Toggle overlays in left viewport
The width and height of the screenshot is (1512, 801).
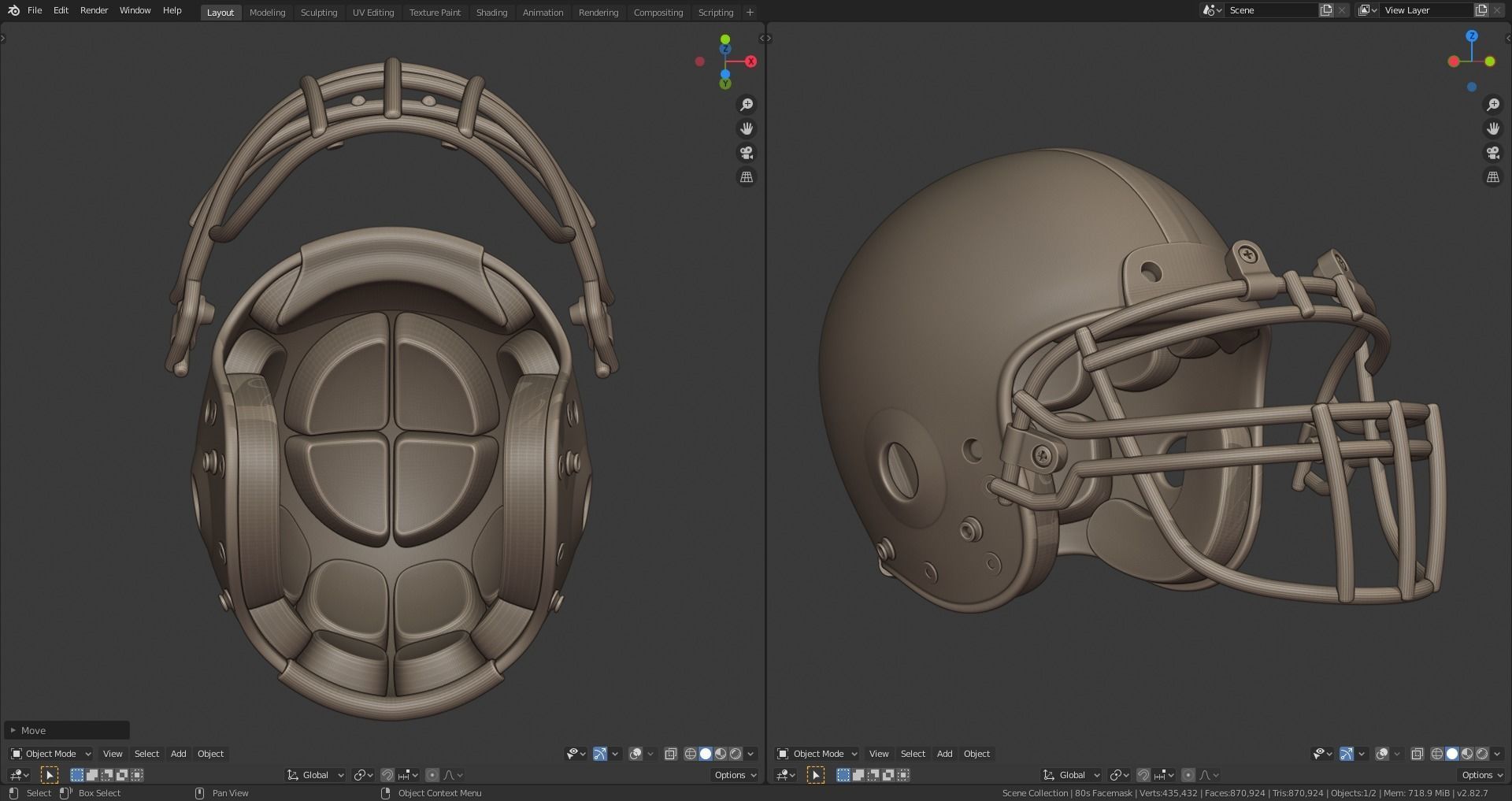(636, 754)
